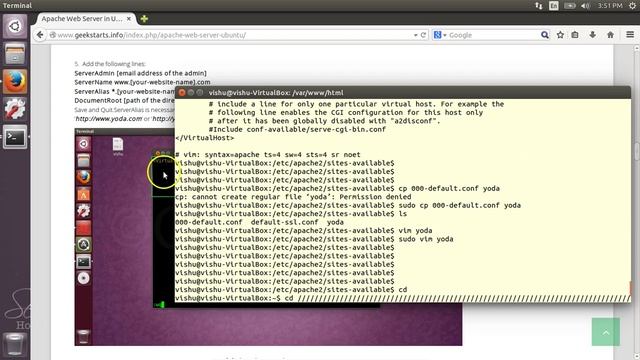Click the '</VirtualHost>' line in terminal
640x360 pixels.
pos(205,138)
